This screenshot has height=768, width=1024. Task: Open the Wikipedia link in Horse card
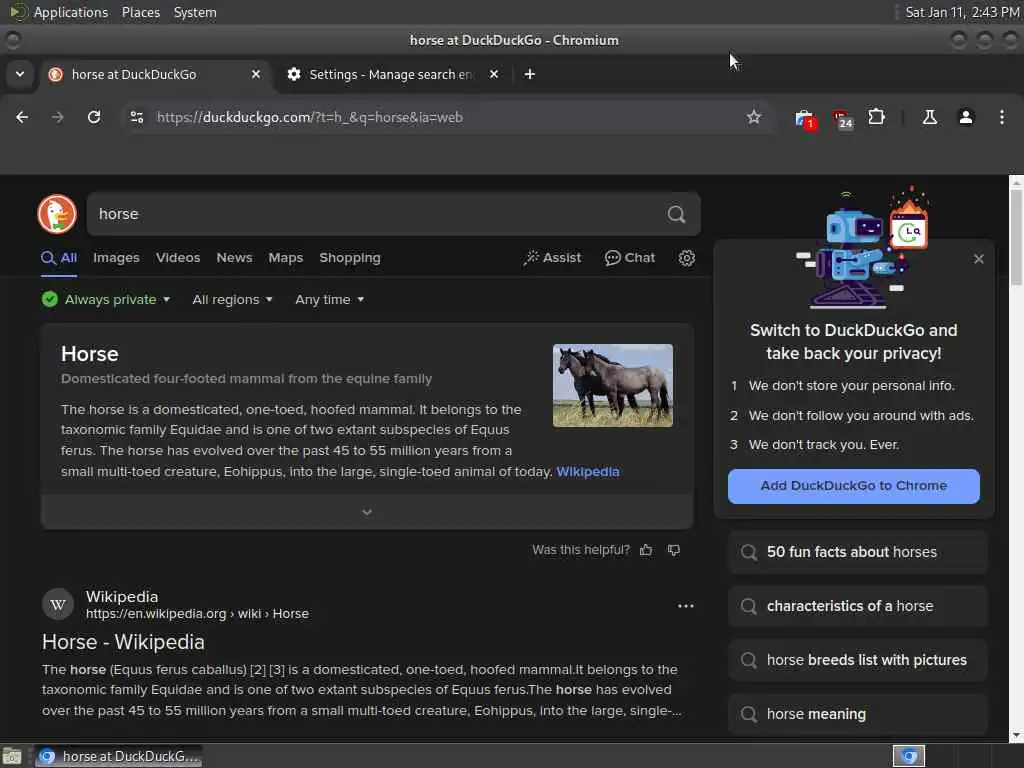[x=588, y=472]
